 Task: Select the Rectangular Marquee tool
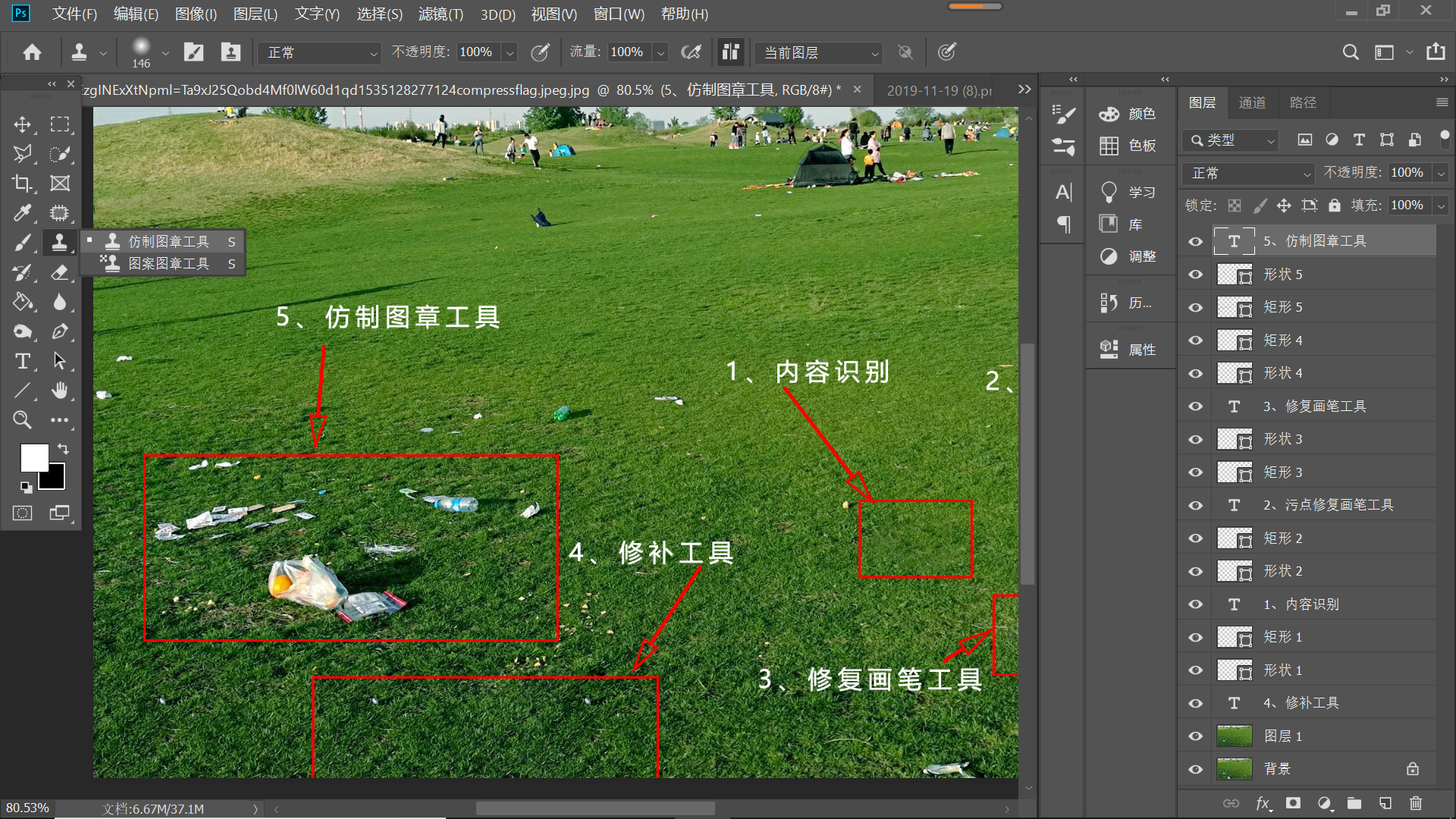coord(60,124)
